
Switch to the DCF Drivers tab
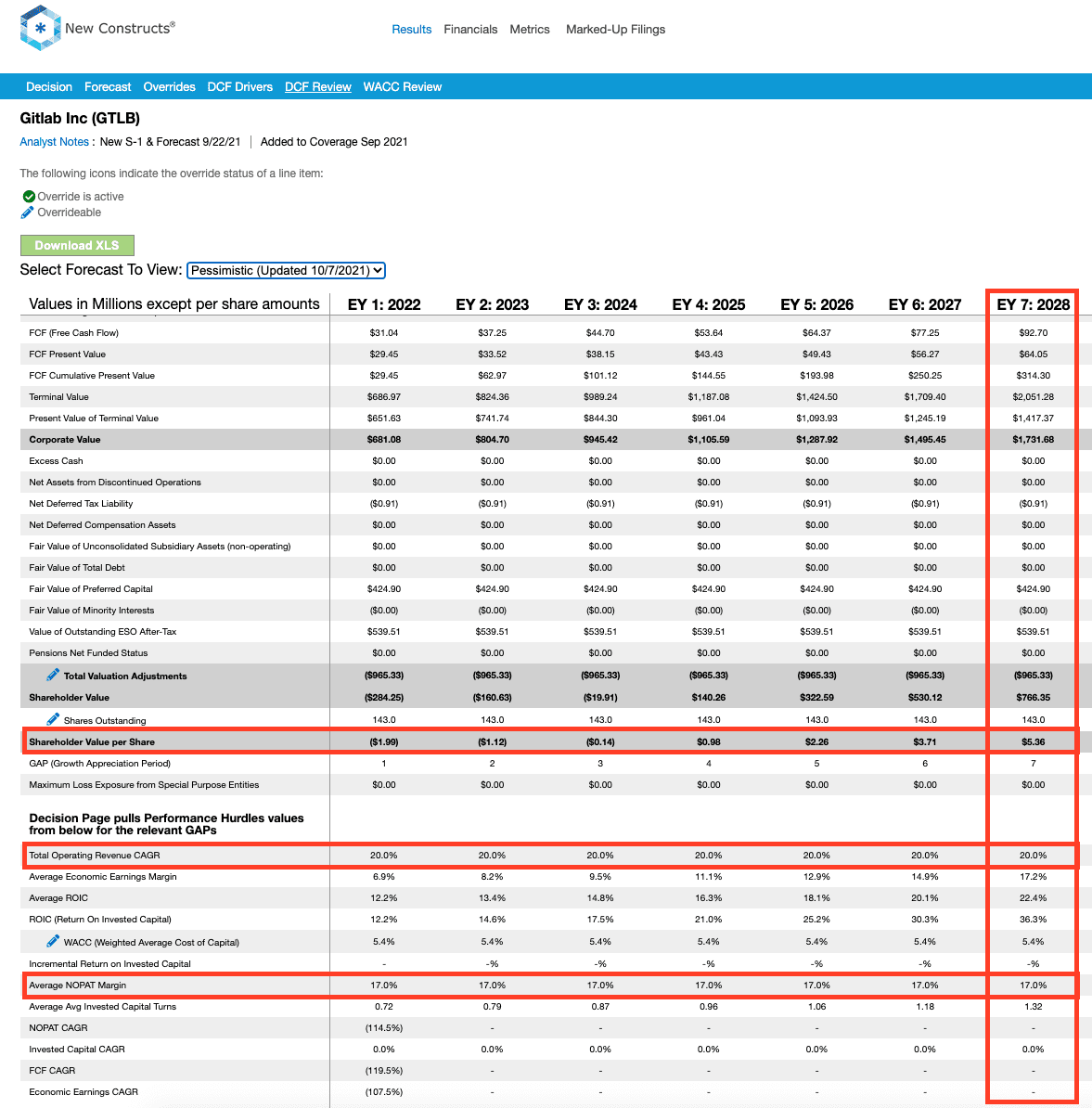pos(240,86)
